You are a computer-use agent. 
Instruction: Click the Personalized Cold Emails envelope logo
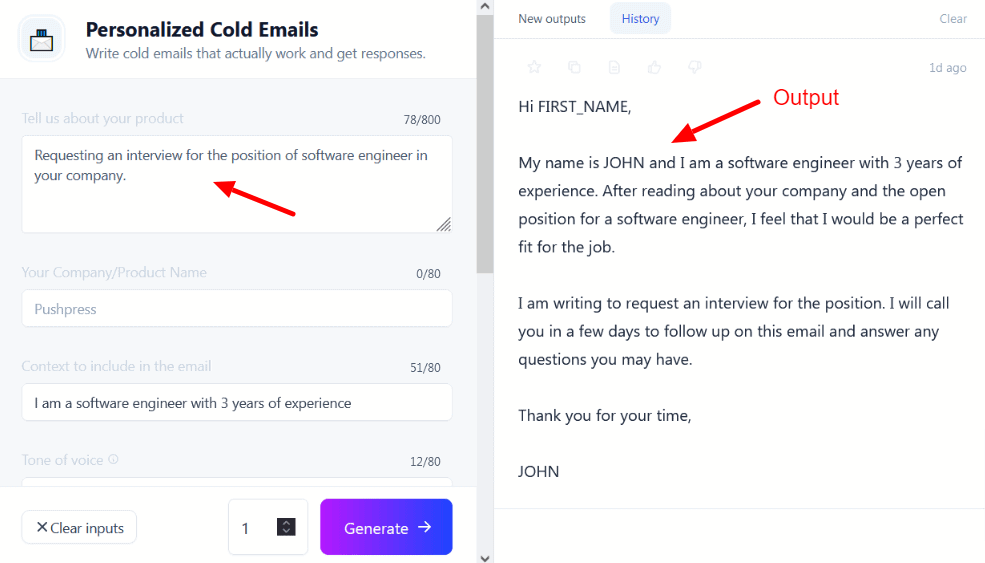point(41,40)
